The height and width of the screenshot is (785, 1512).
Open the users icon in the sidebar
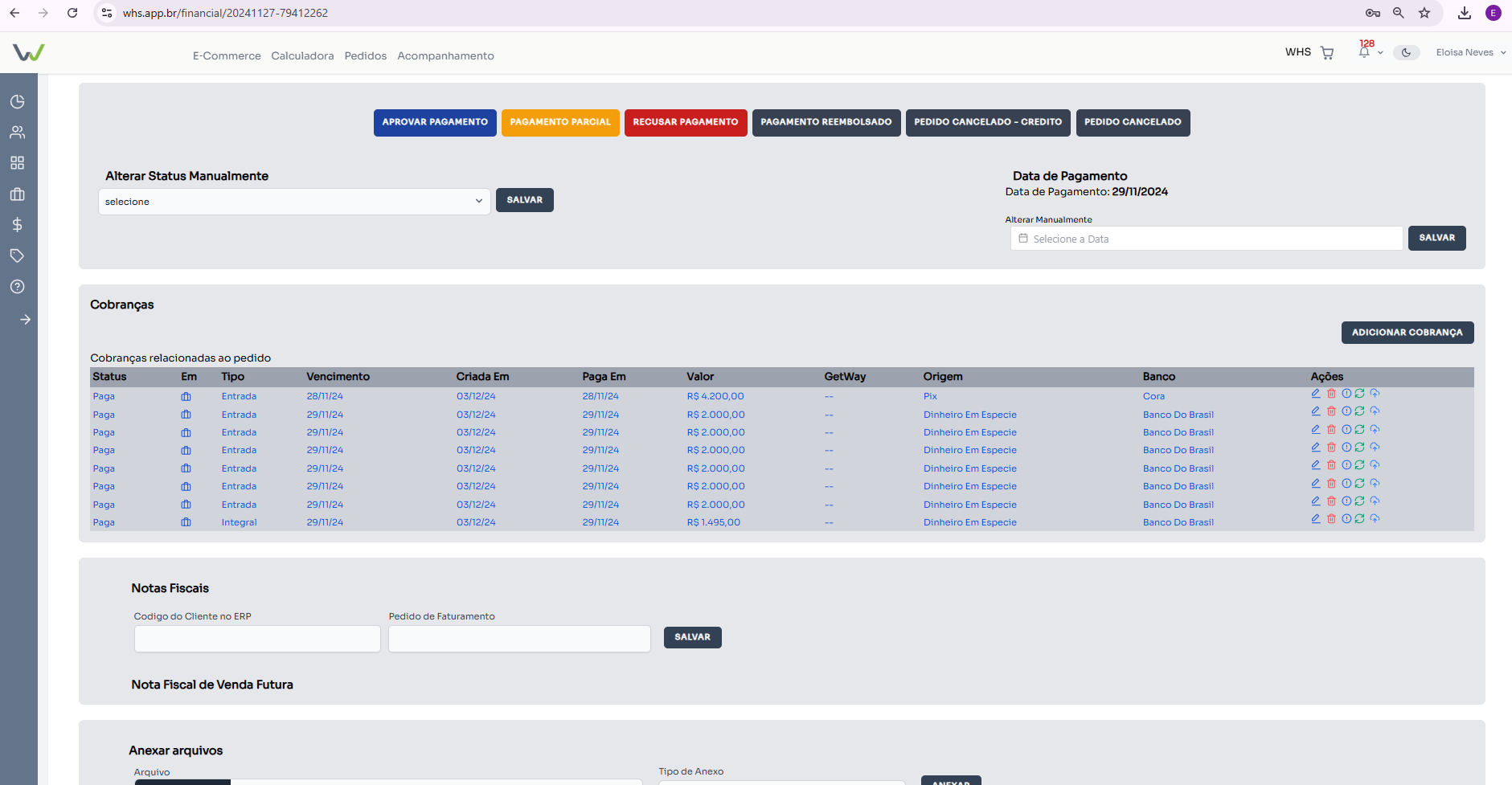pyautogui.click(x=17, y=133)
